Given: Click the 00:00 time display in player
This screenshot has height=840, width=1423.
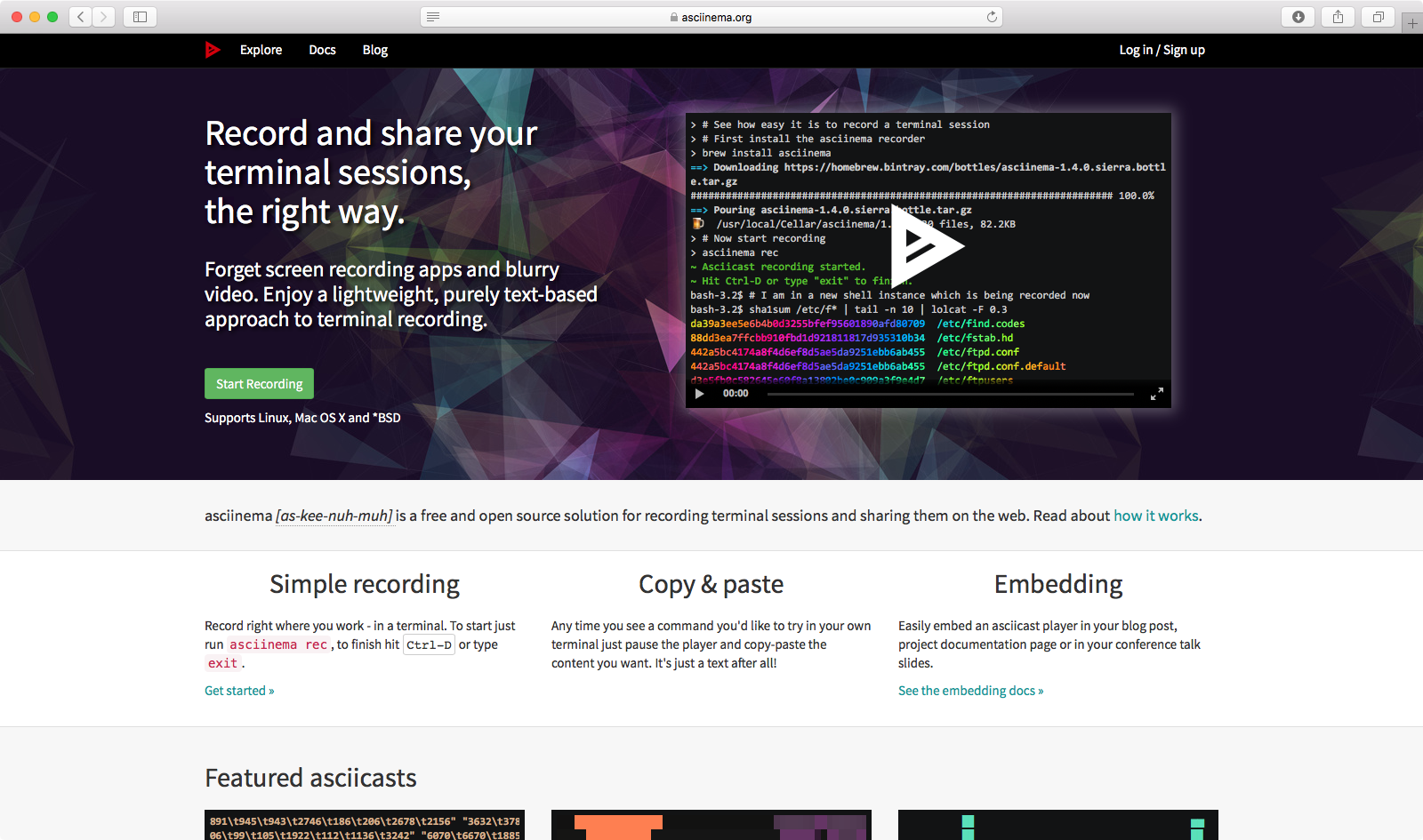Looking at the screenshot, I should [736, 394].
